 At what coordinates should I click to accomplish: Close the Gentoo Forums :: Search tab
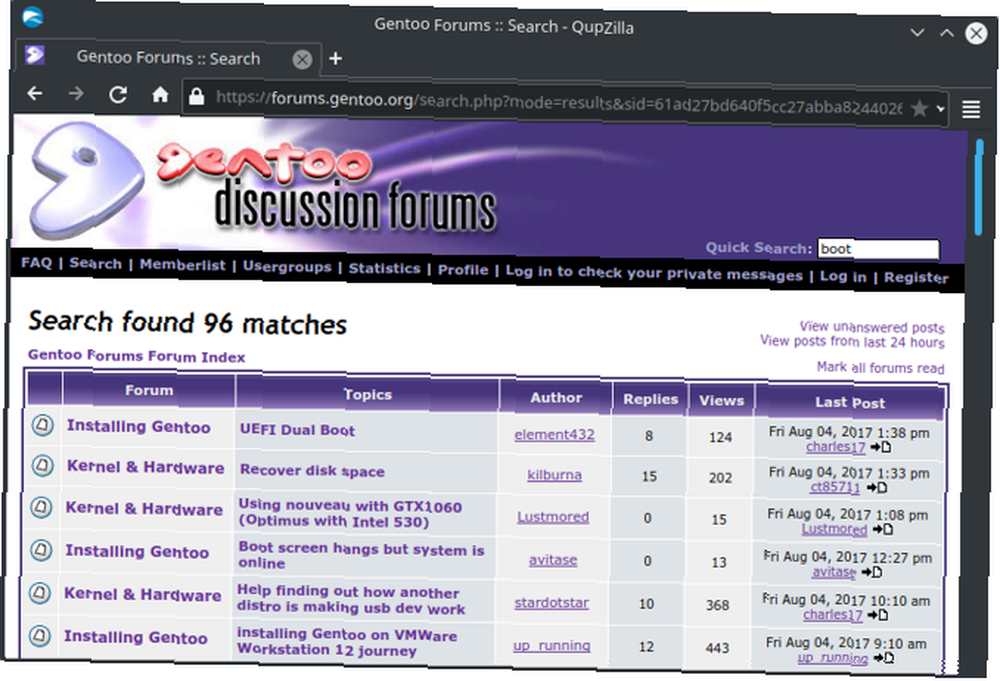click(302, 59)
